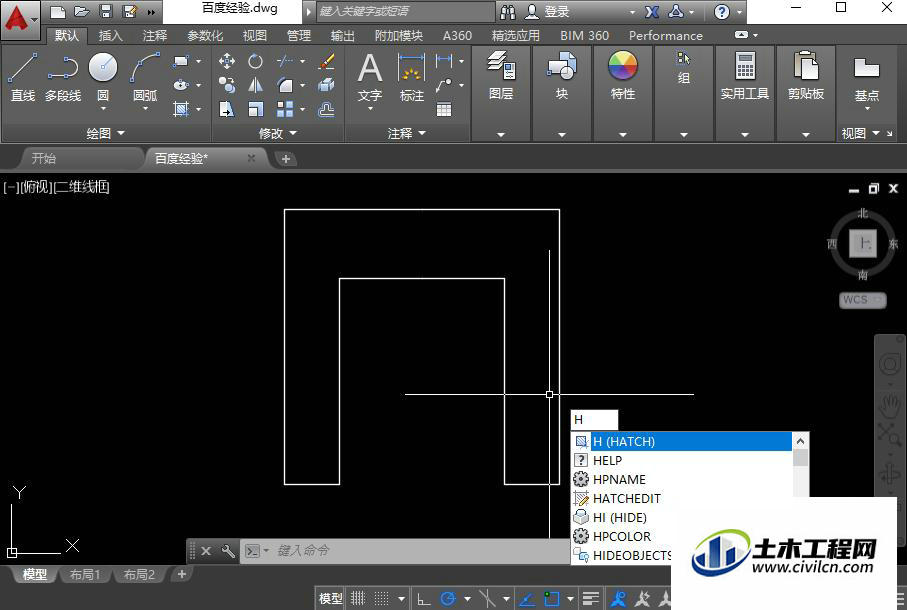Viewport: 907px width, 610px height.
Task: Open the Arc tool dropdown arrow
Action: (145, 108)
